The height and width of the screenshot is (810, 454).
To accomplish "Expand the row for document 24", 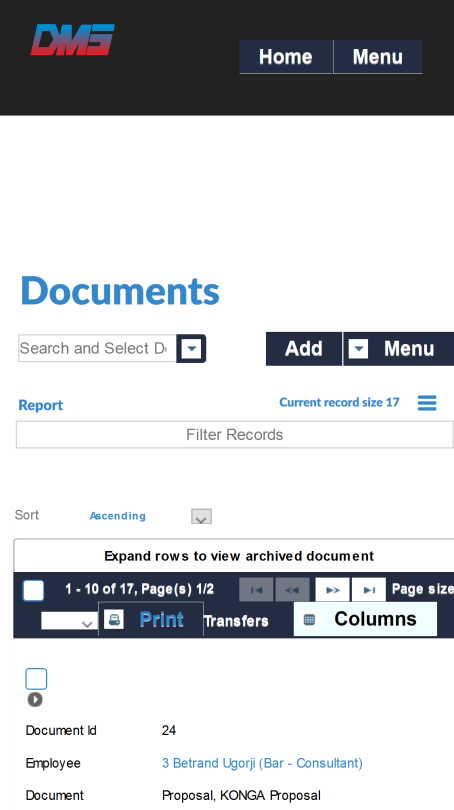I will coord(35,699).
